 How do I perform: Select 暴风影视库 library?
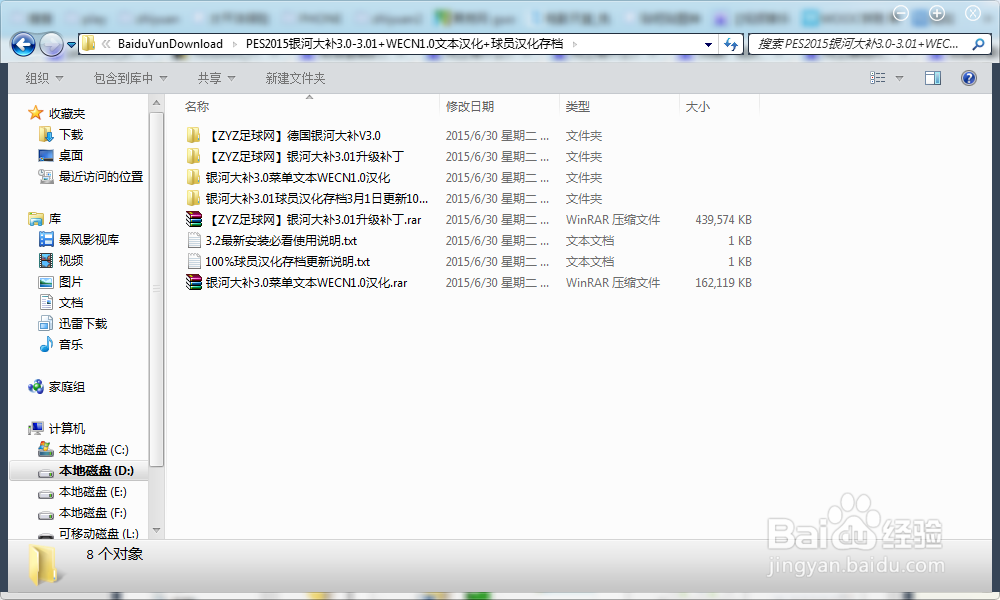89,239
